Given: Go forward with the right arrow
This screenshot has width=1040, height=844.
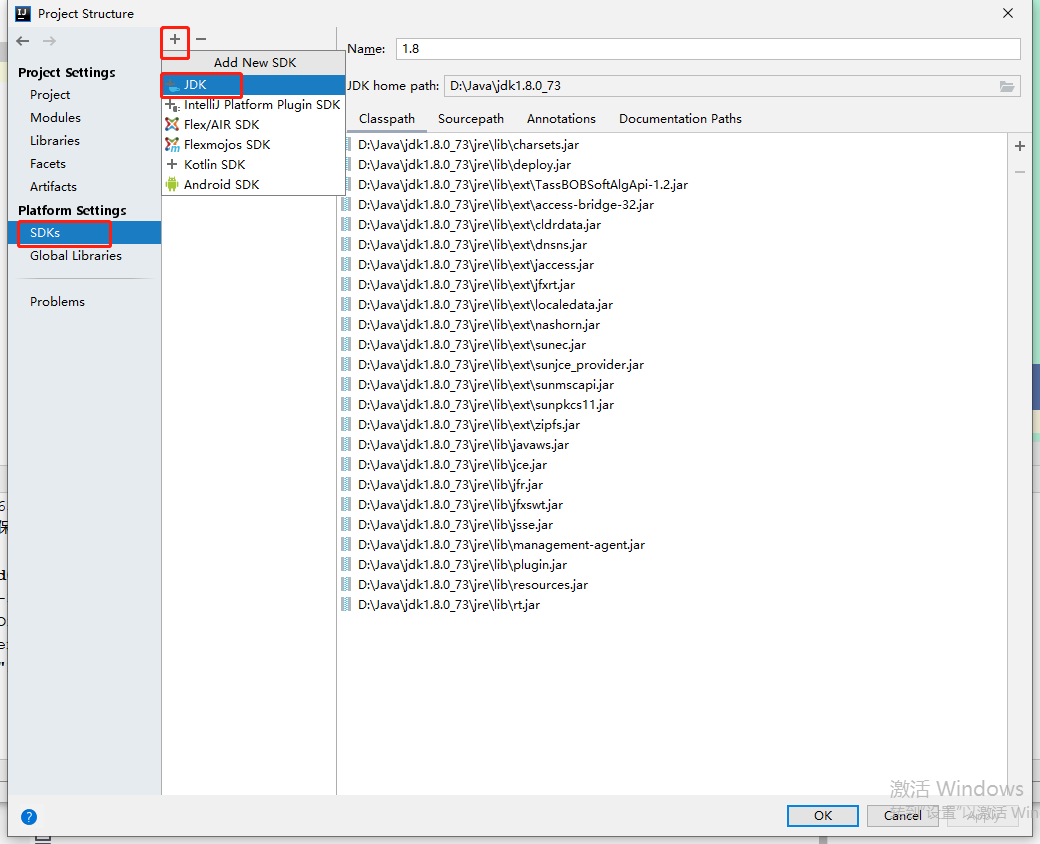Looking at the screenshot, I should [x=49, y=41].
